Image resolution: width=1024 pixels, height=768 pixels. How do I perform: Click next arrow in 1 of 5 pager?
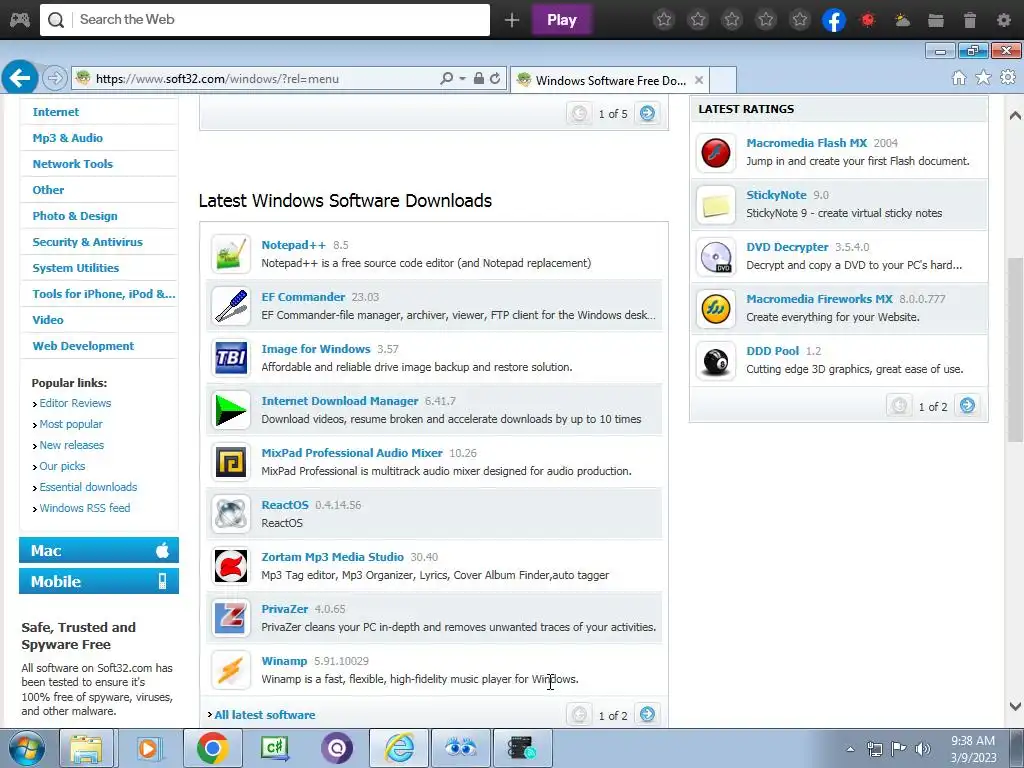(647, 114)
